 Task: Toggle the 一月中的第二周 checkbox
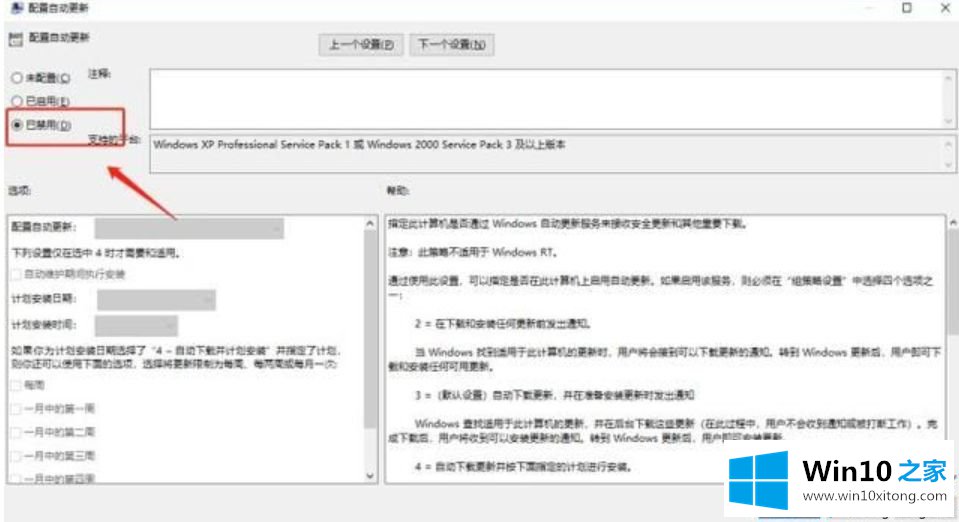17,433
